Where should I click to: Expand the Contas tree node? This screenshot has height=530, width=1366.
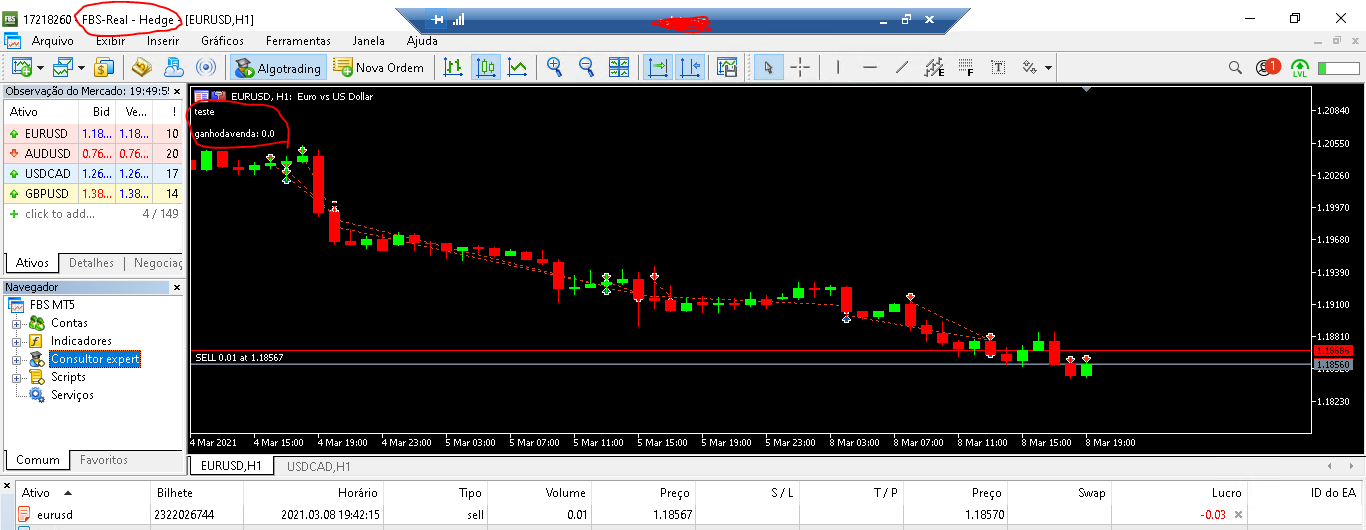[17, 323]
